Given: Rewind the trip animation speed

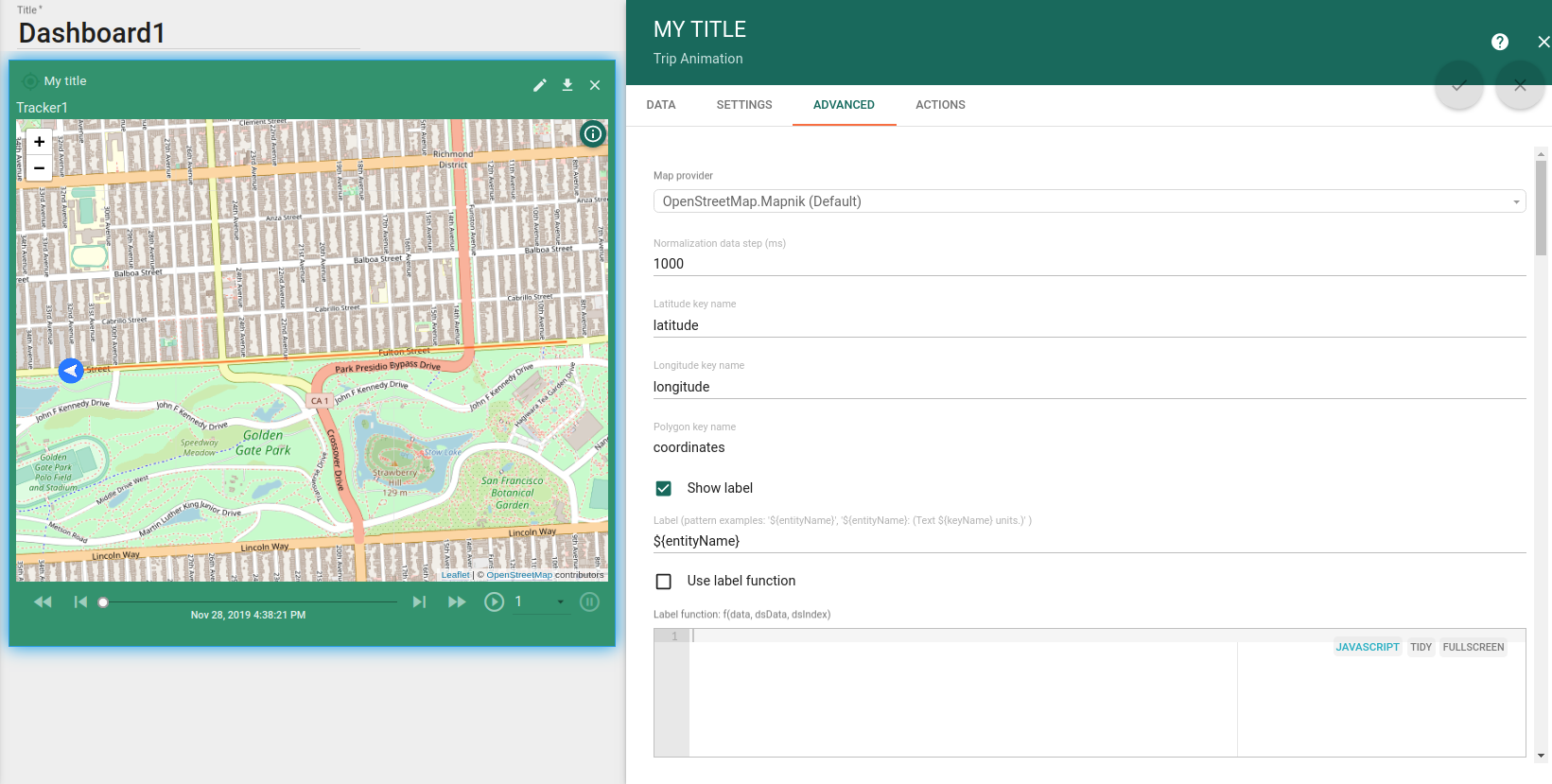Looking at the screenshot, I should pyautogui.click(x=43, y=601).
